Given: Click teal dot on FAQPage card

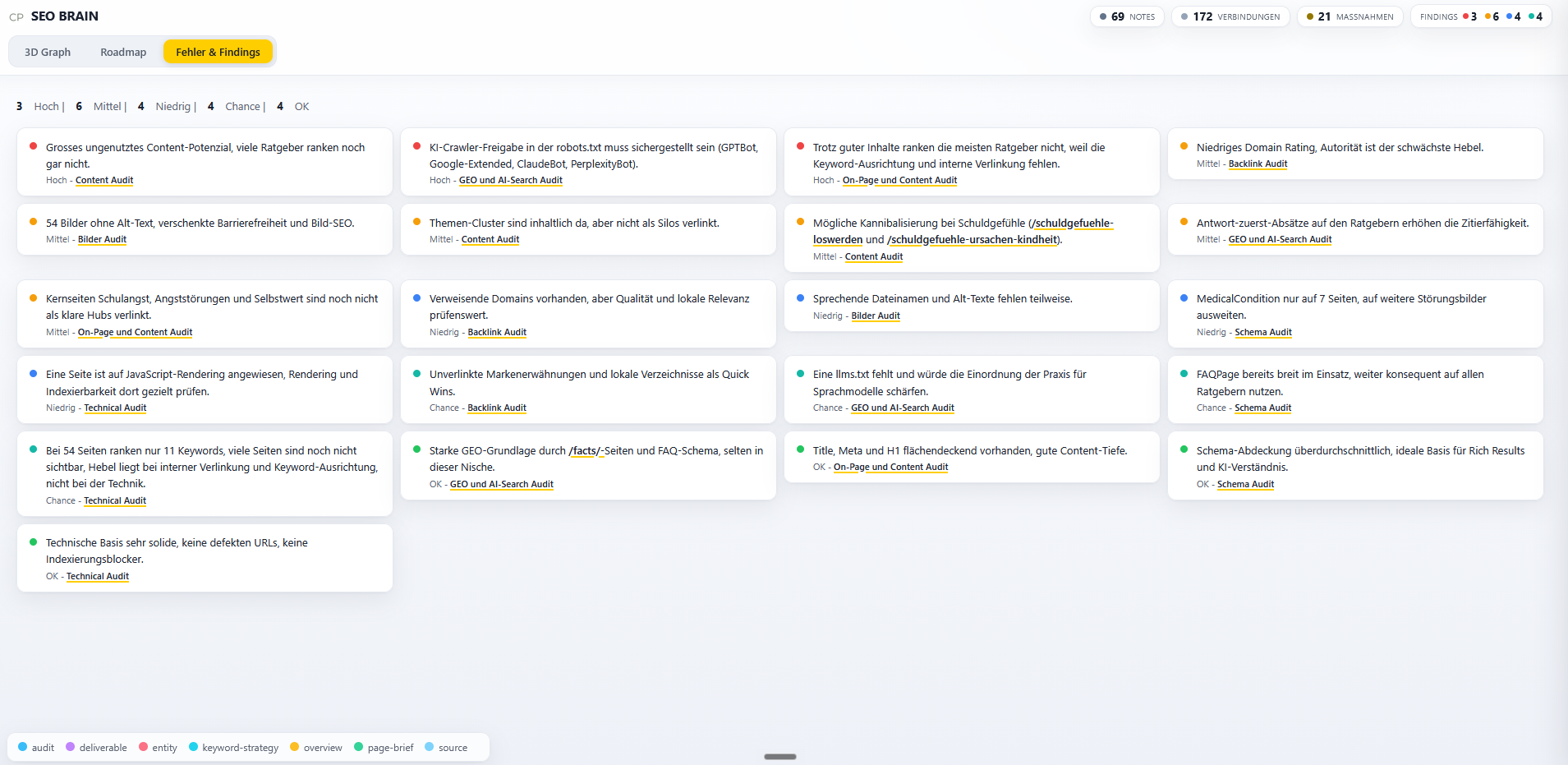Looking at the screenshot, I should [1184, 373].
